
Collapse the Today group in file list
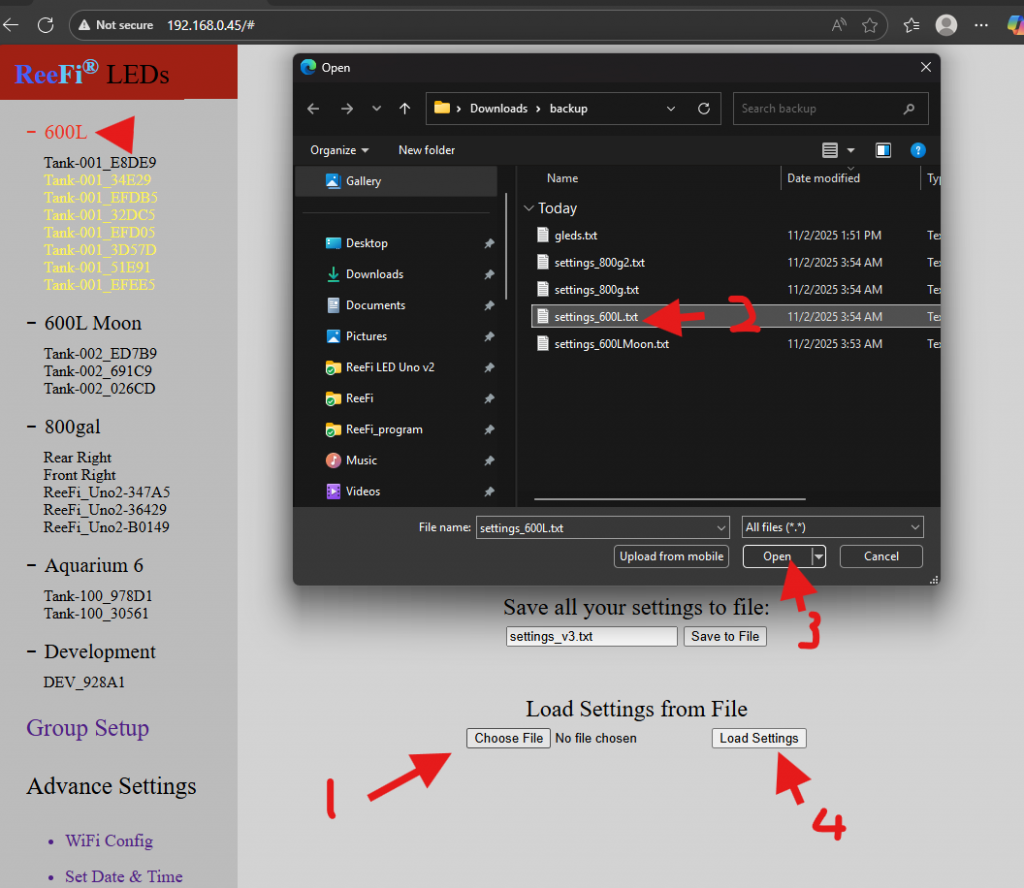(529, 209)
